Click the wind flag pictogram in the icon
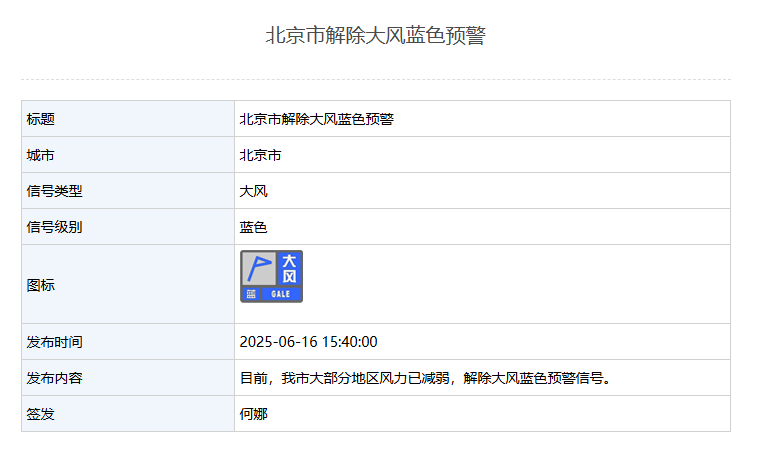 [x=259, y=268]
